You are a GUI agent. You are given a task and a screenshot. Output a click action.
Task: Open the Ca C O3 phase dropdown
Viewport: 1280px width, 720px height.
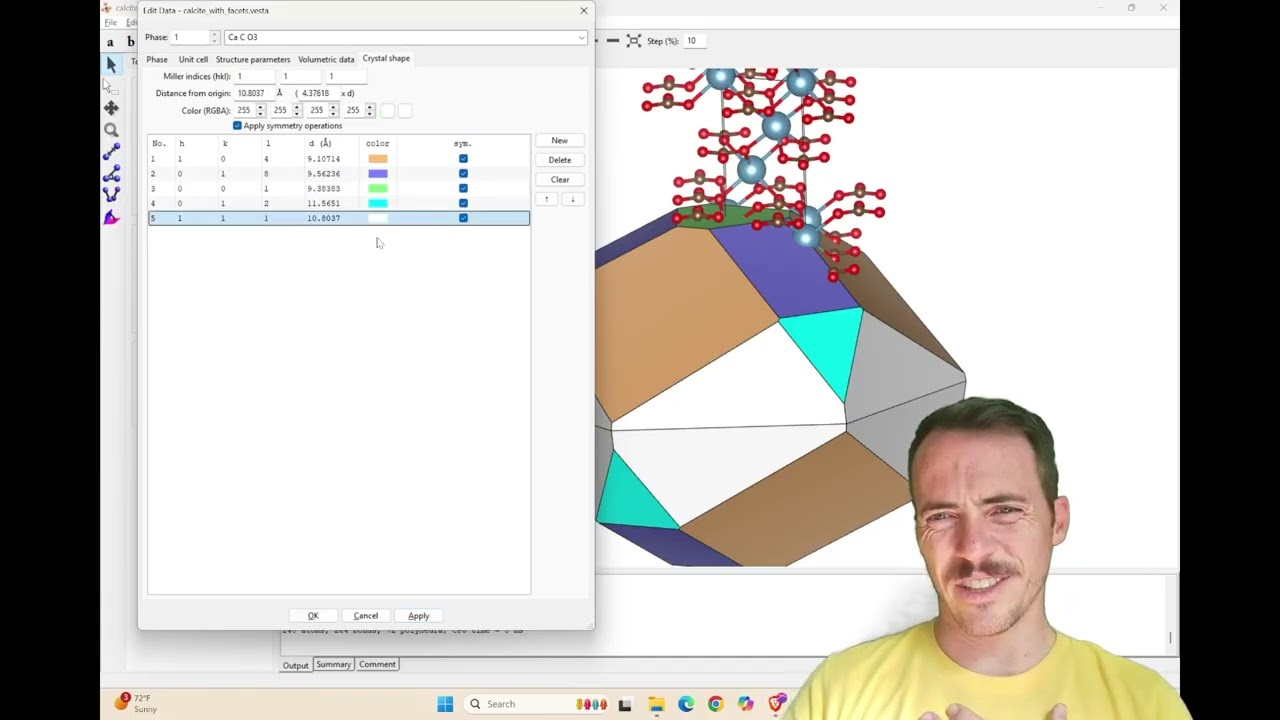pyautogui.click(x=406, y=37)
